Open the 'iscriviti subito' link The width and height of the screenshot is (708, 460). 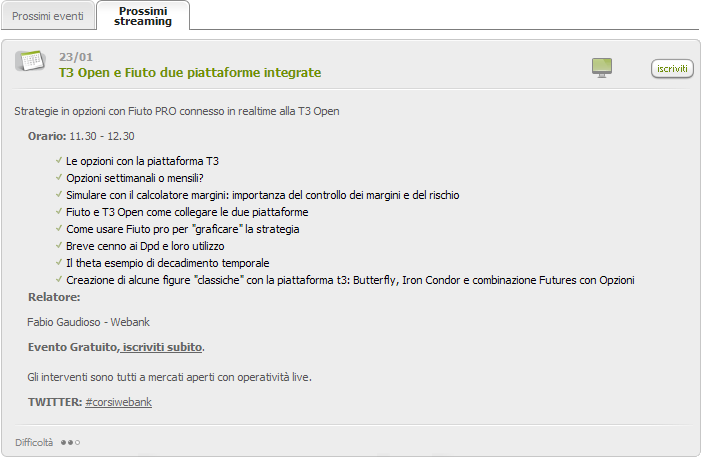pos(162,347)
